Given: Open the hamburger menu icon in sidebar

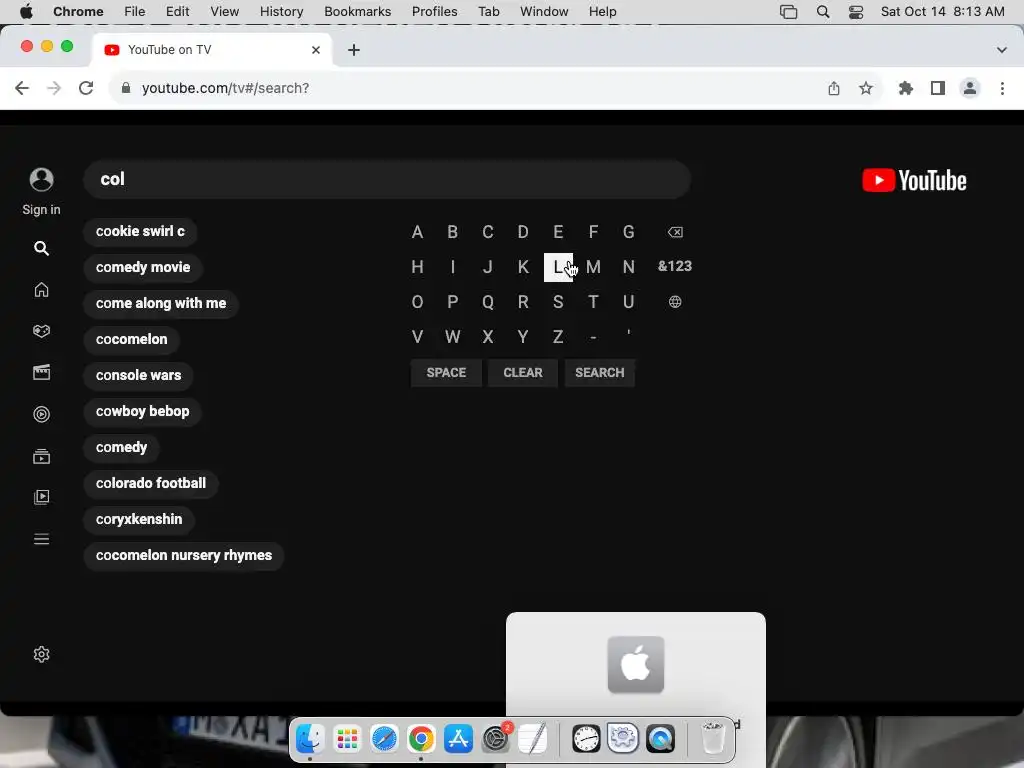Looking at the screenshot, I should click(41, 539).
